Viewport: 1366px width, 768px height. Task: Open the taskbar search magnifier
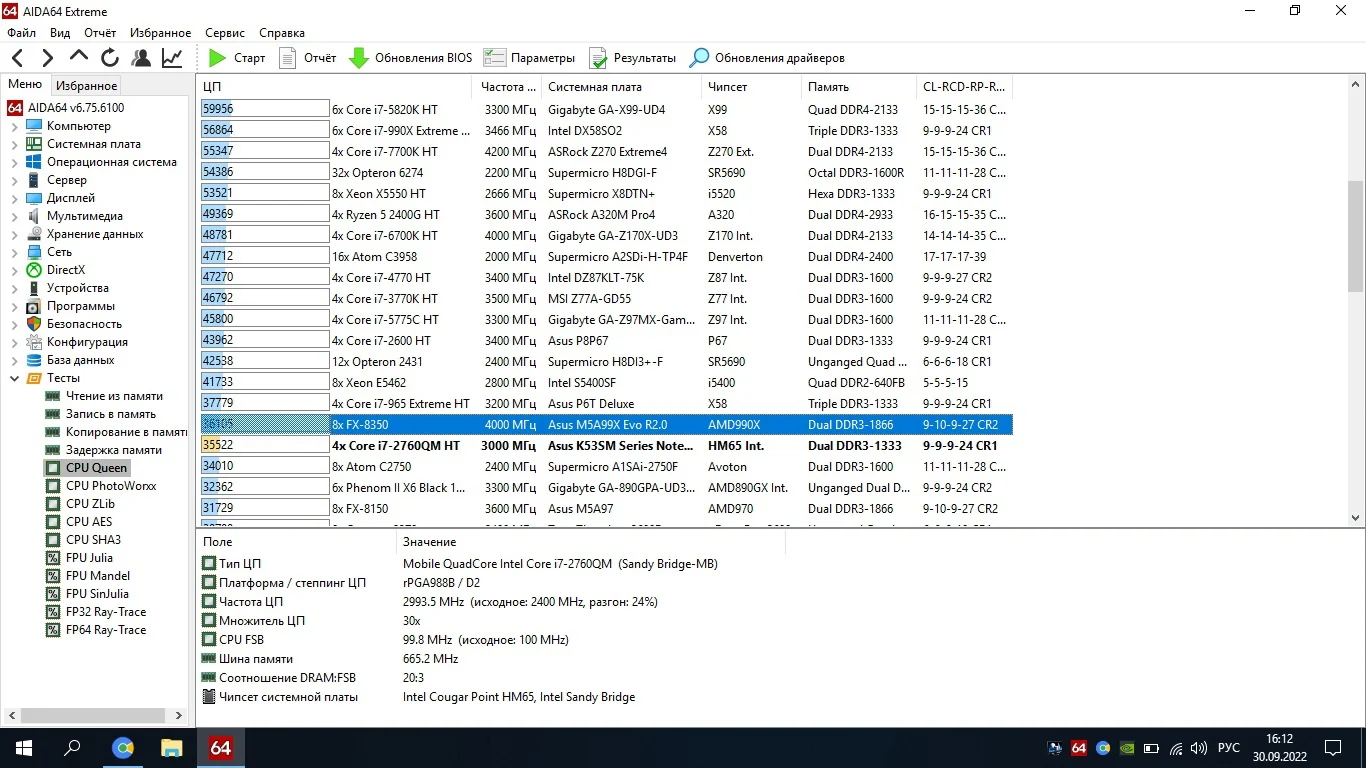tap(73, 747)
